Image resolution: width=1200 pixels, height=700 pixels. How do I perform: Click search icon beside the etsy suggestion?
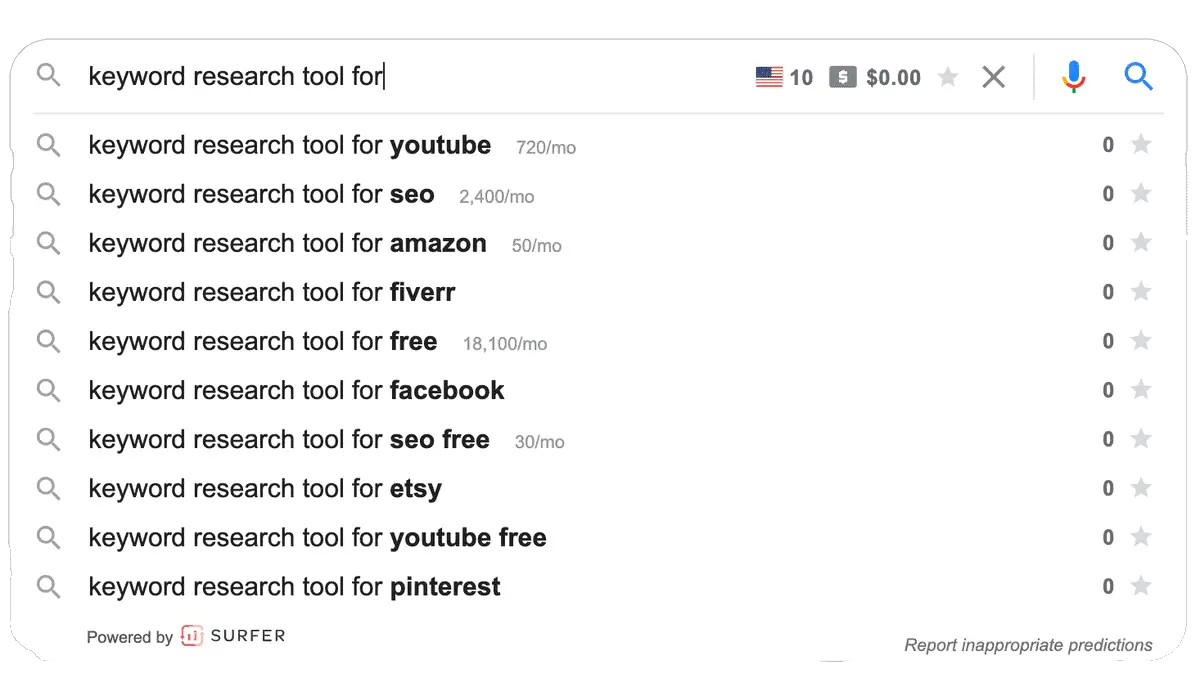(48, 488)
